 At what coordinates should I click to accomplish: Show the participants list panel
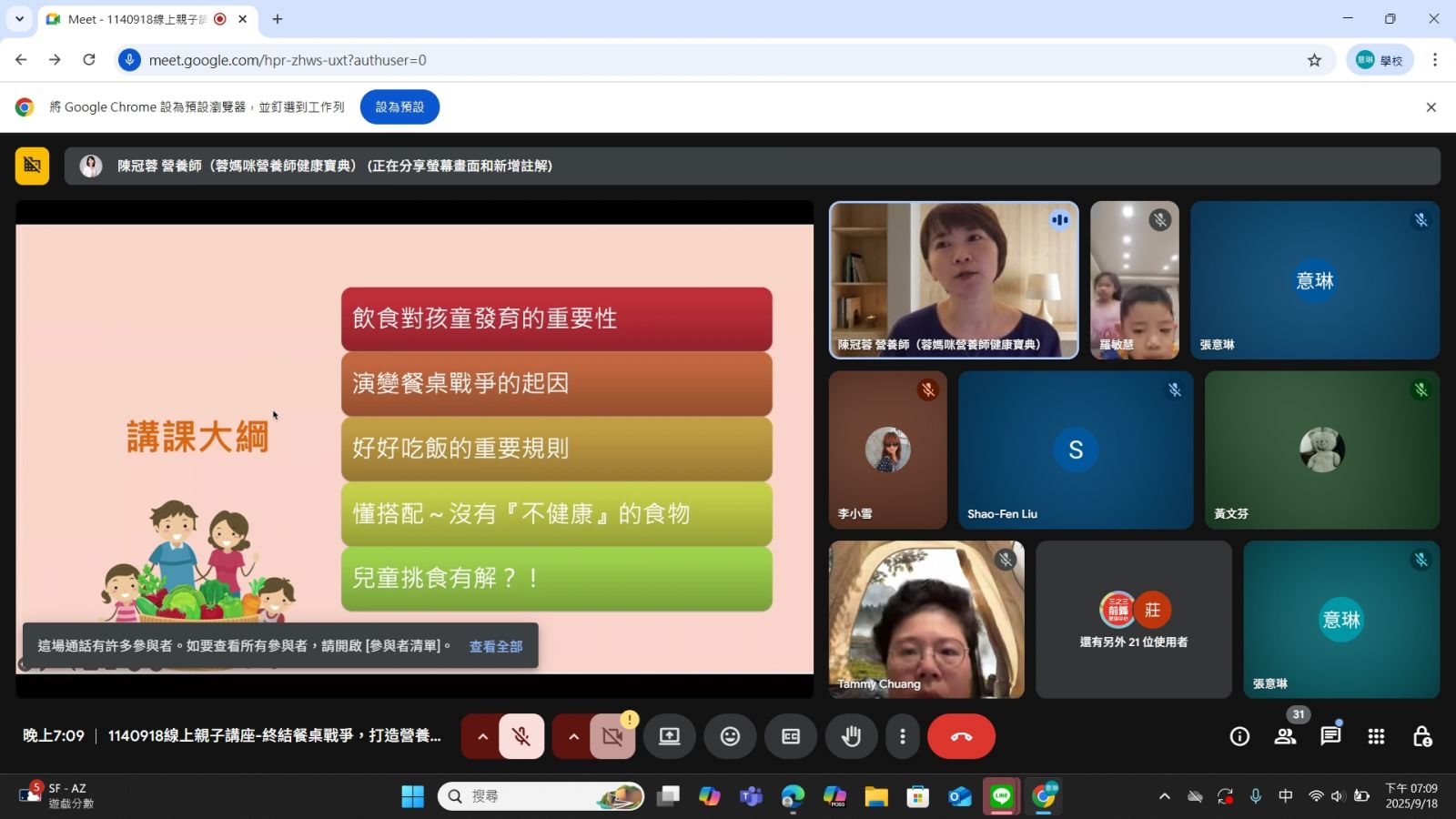[x=1285, y=736]
